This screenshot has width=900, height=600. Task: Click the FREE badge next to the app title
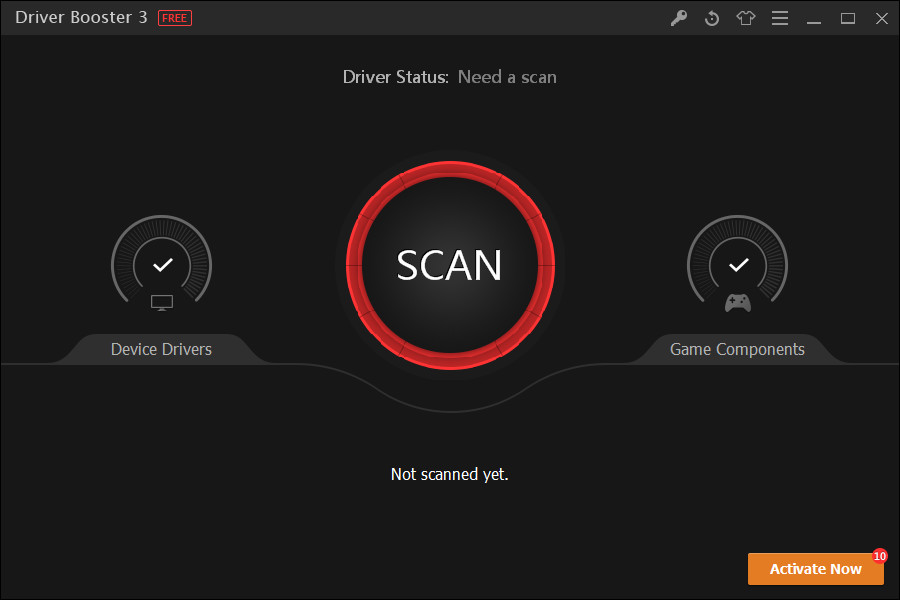coord(174,17)
